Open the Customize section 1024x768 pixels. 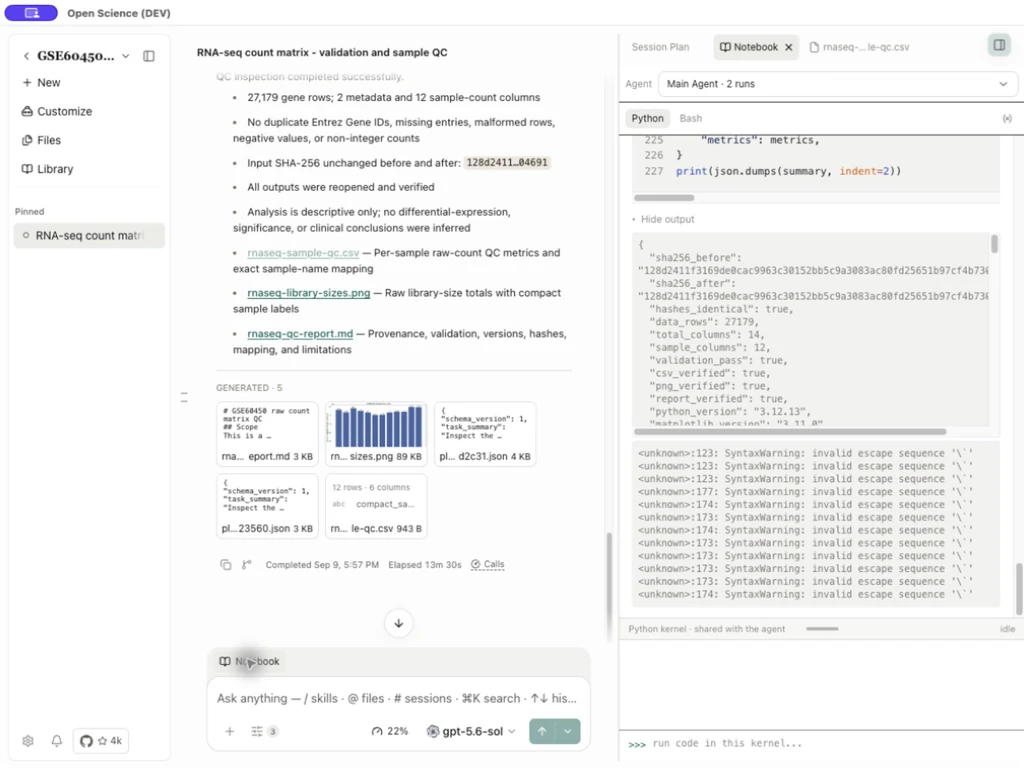tap(57, 112)
